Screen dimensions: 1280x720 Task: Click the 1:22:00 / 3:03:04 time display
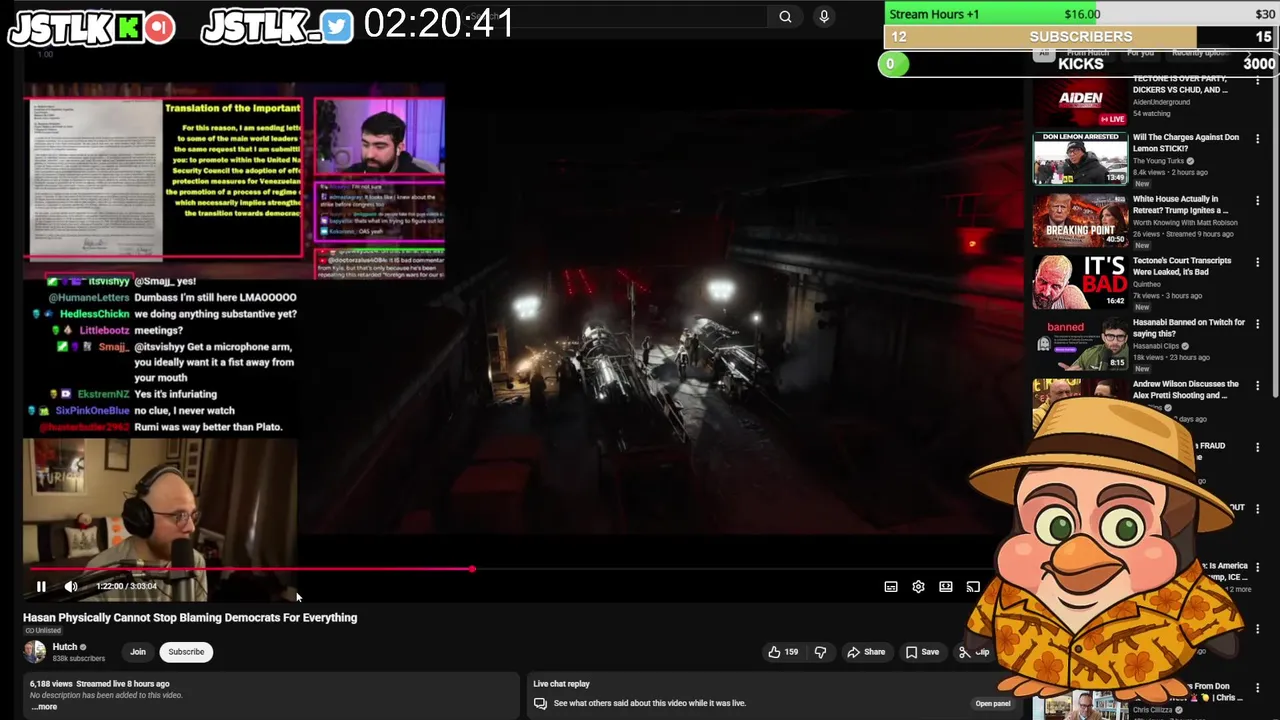tap(126, 587)
